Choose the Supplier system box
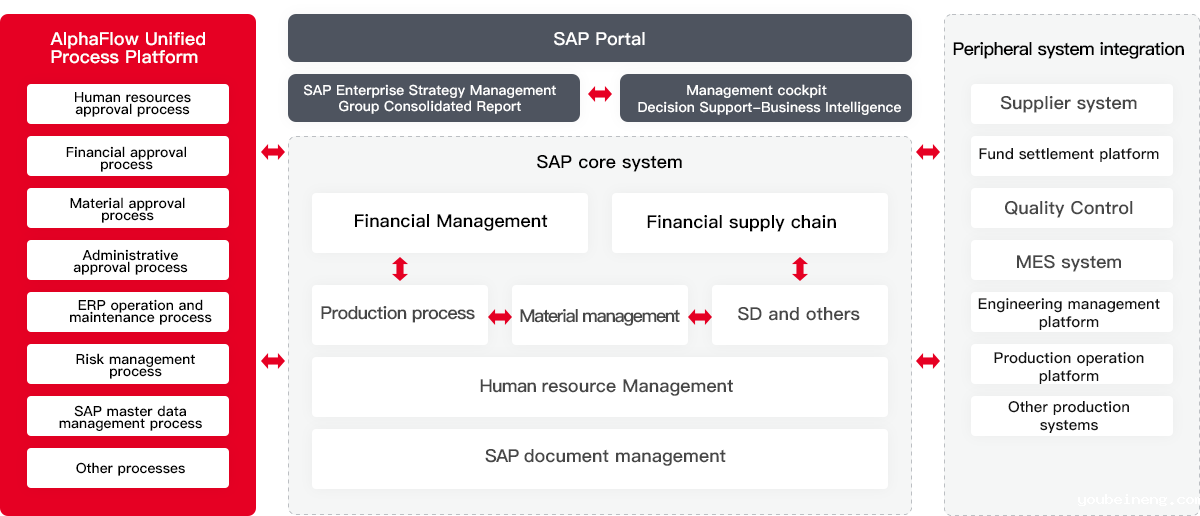This screenshot has height=516, width=1200. (x=1071, y=103)
